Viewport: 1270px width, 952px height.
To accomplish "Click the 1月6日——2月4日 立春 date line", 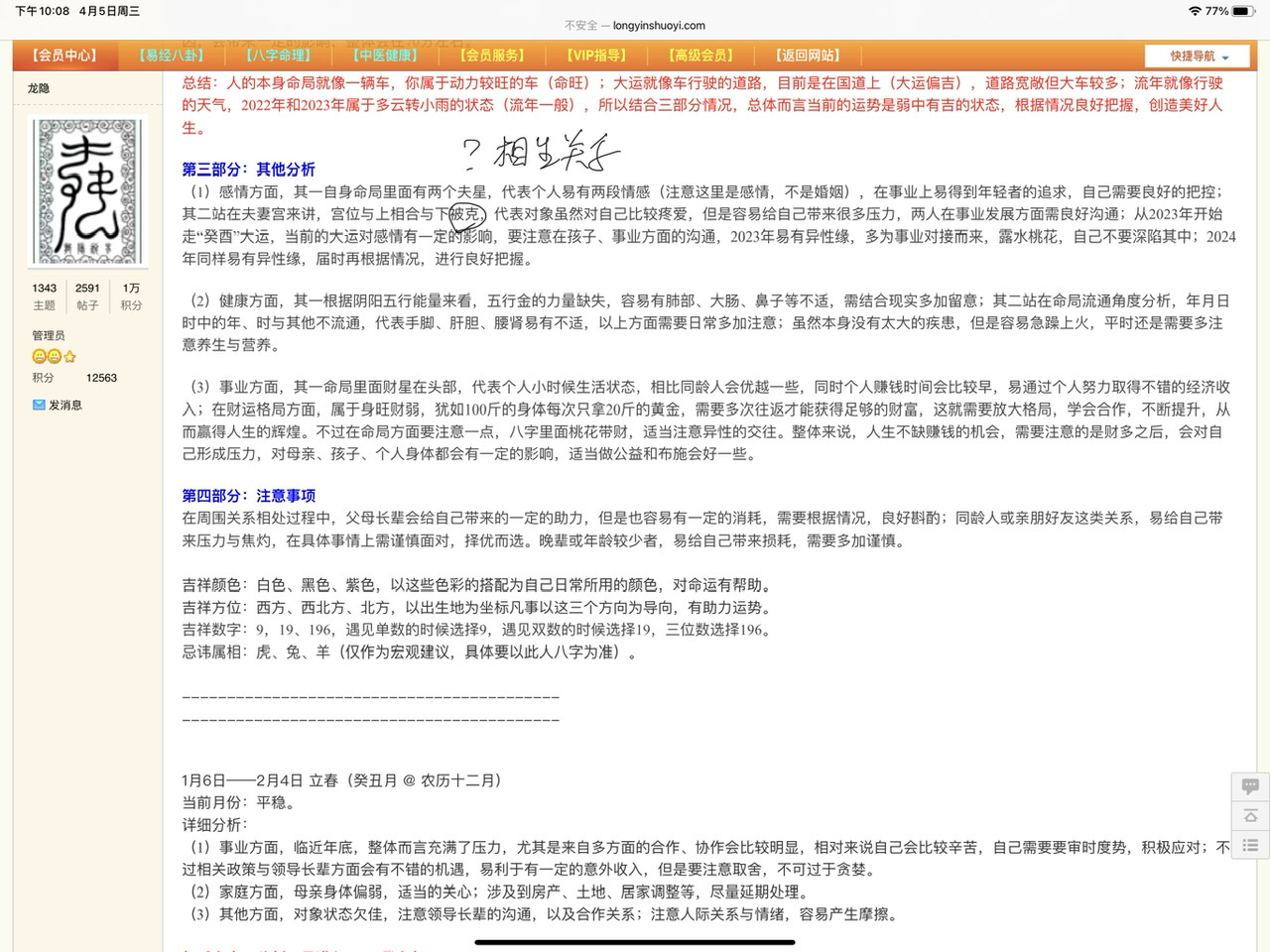I will [342, 780].
